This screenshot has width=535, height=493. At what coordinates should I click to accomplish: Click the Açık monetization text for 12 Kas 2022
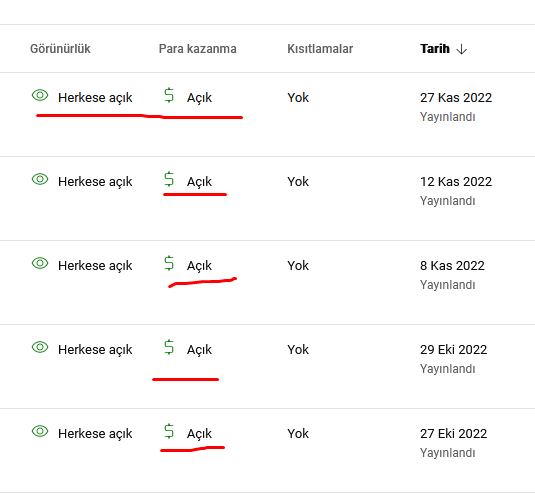pyautogui.click(x=199, y=182)
